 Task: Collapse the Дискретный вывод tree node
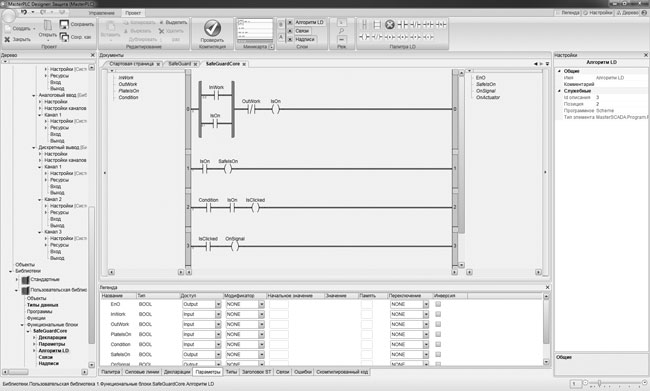coord(34,147)
